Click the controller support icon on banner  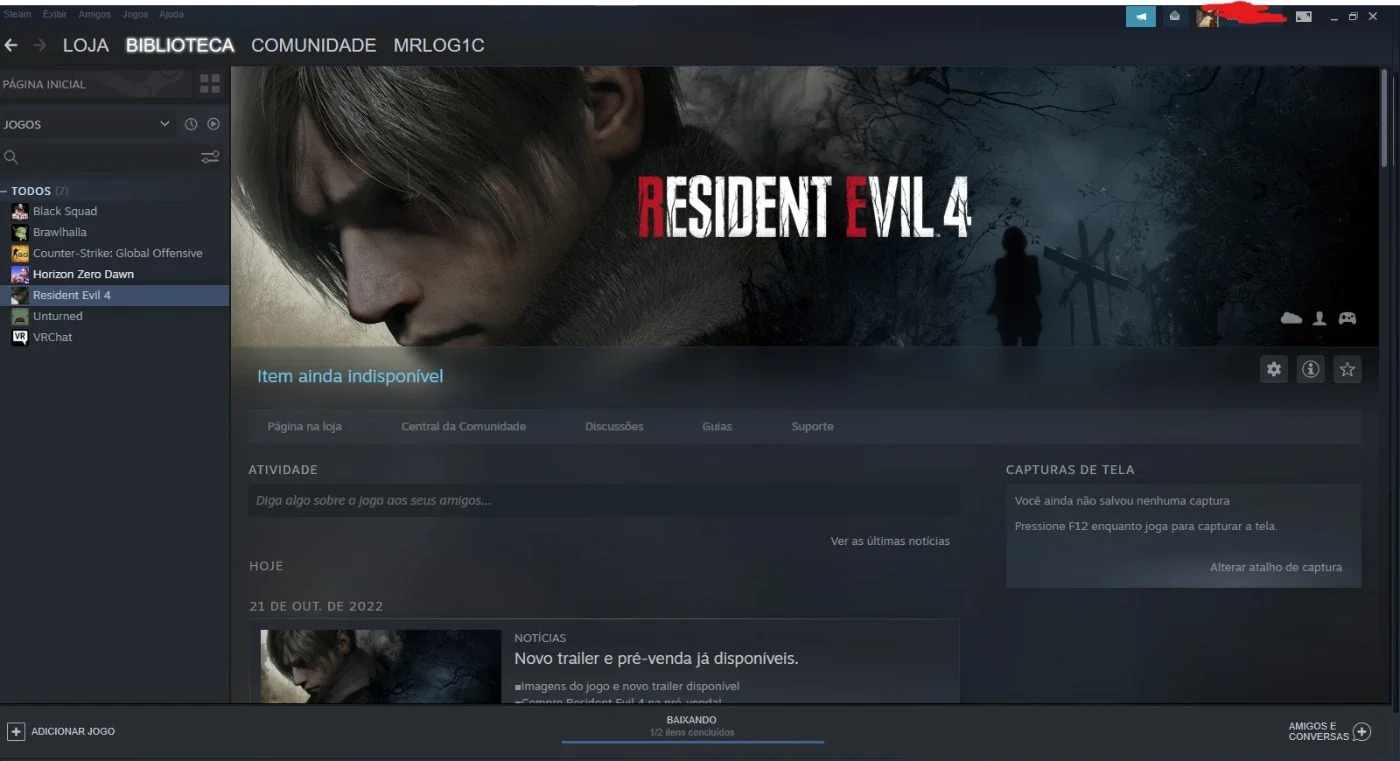[x=1348, y=318]
